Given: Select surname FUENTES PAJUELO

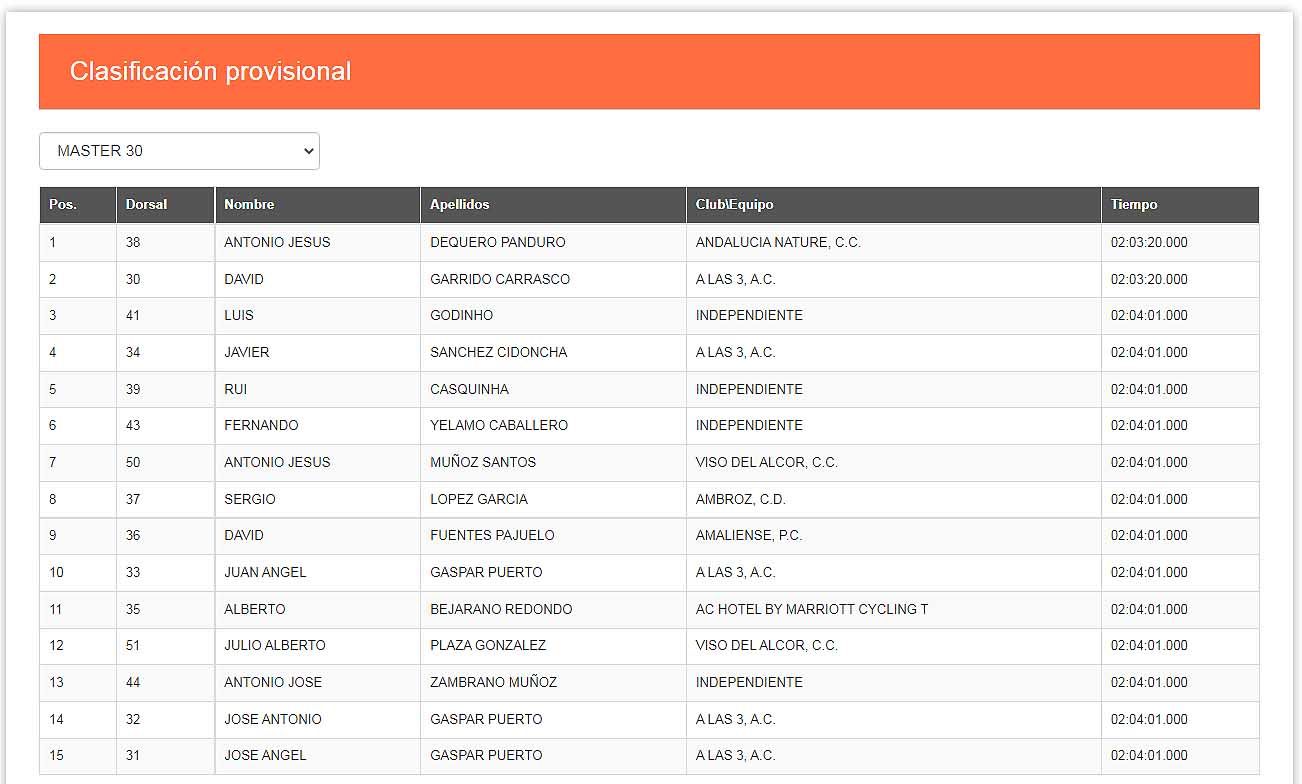Looking at the screenshot, I should 492,535.
